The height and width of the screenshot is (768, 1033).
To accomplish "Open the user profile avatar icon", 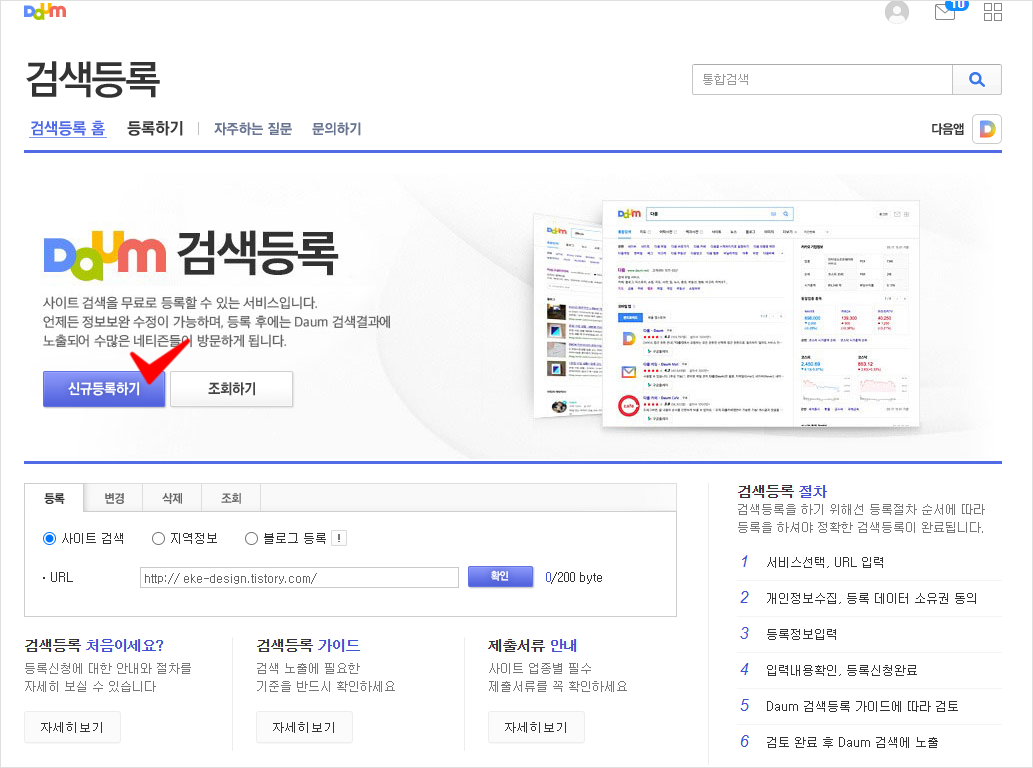I will 897,12.
